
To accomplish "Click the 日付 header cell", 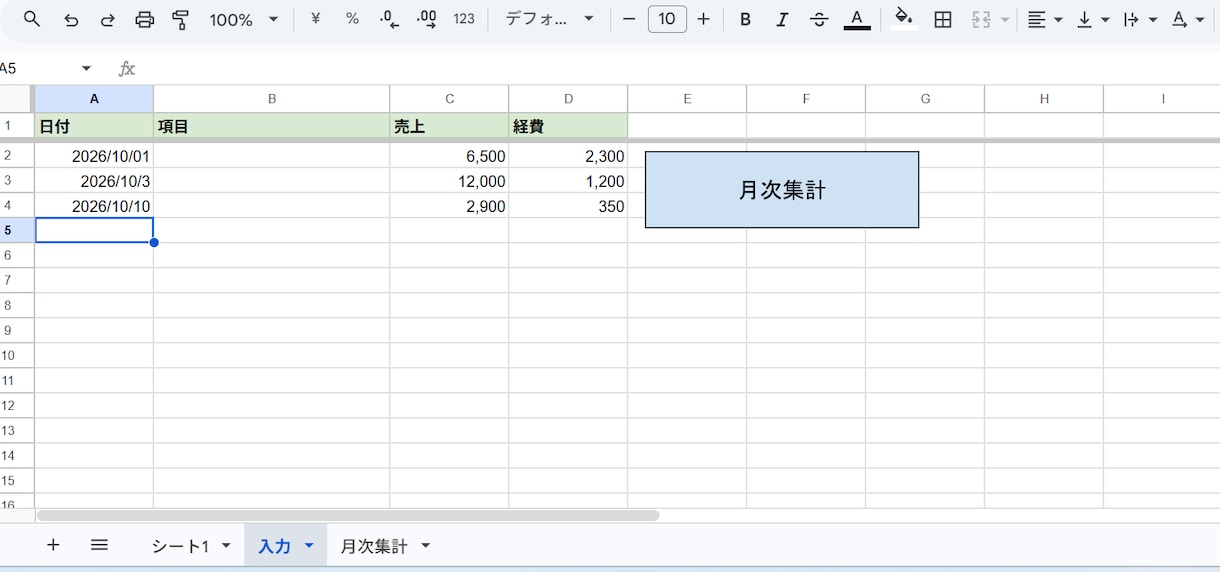I will (94, 126).
